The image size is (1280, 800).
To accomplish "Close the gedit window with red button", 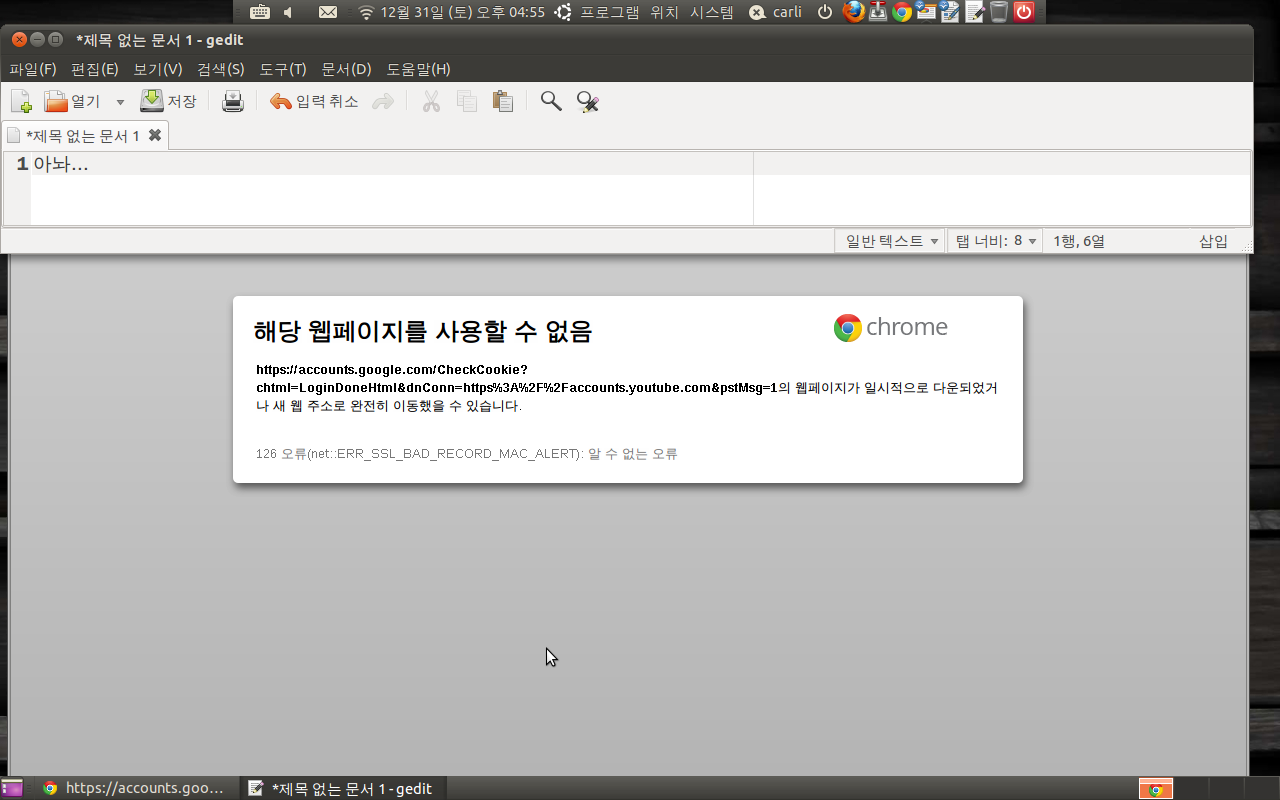I will click(x=19, y=39).
